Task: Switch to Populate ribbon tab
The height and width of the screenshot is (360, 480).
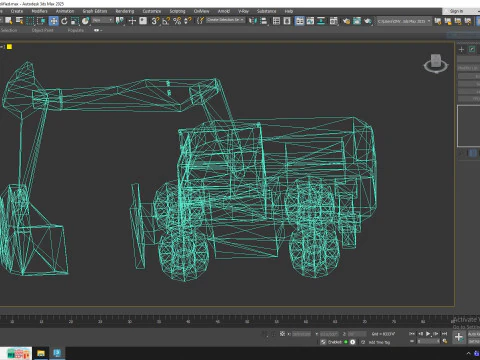Action: (x=76, y=30)
